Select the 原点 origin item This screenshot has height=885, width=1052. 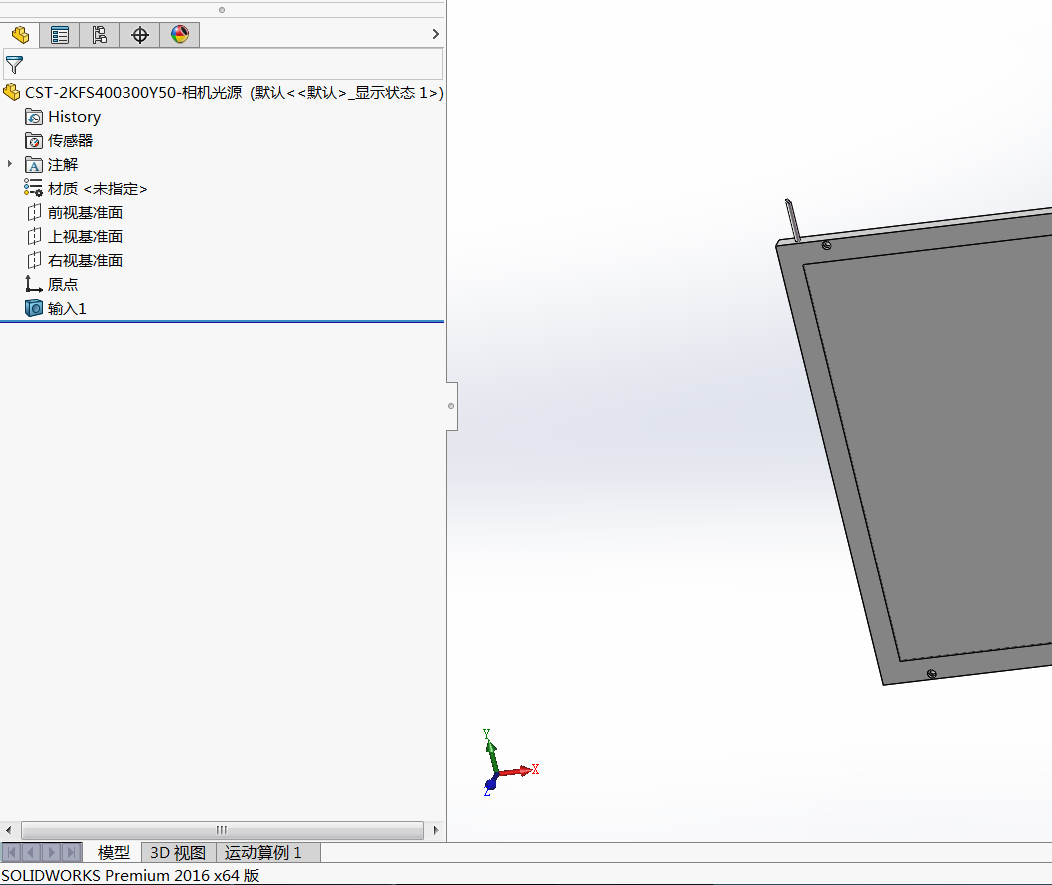62,285
